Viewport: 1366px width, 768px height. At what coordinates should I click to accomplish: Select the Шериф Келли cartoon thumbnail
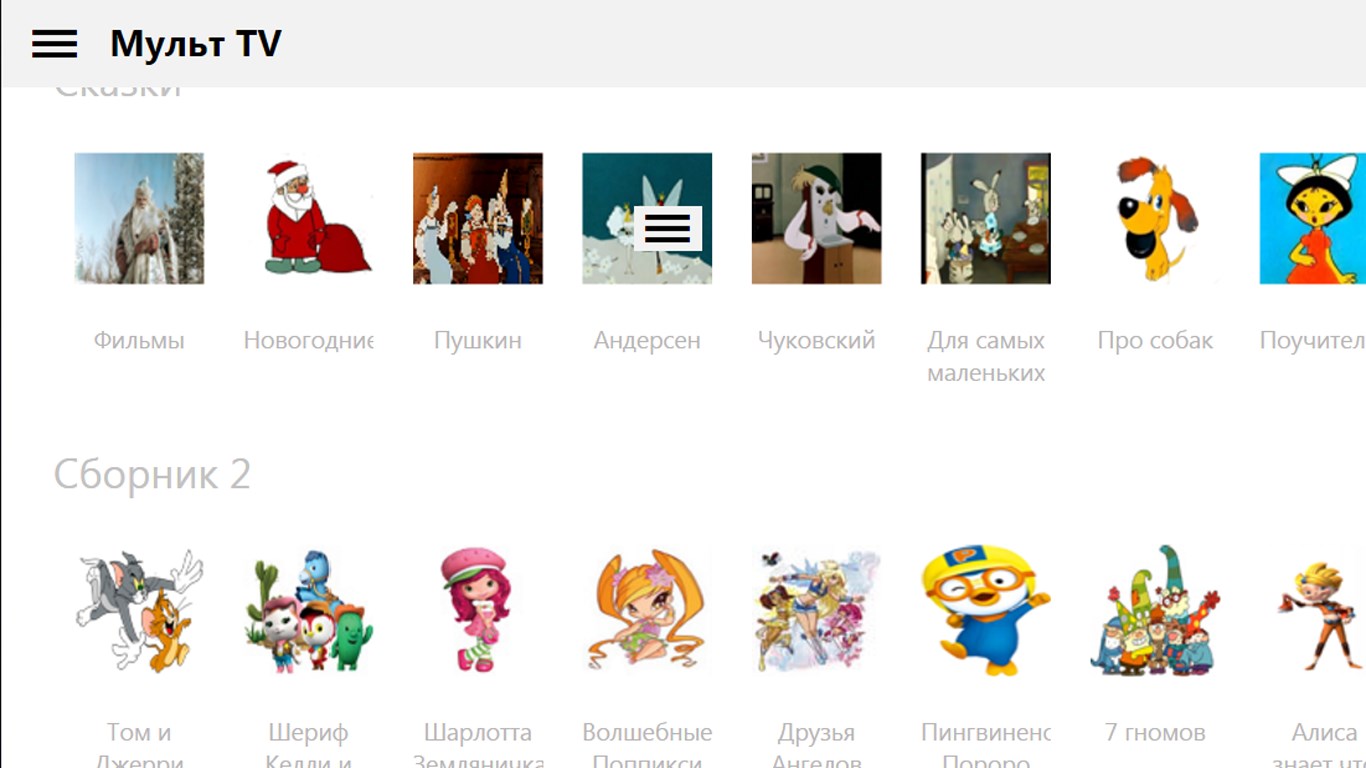[x=308, y=610]
